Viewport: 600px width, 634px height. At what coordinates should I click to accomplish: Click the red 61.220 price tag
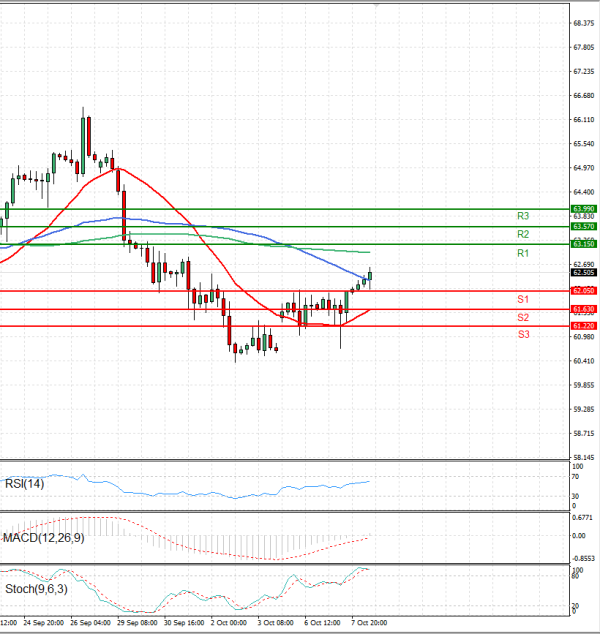coord(584,326)
